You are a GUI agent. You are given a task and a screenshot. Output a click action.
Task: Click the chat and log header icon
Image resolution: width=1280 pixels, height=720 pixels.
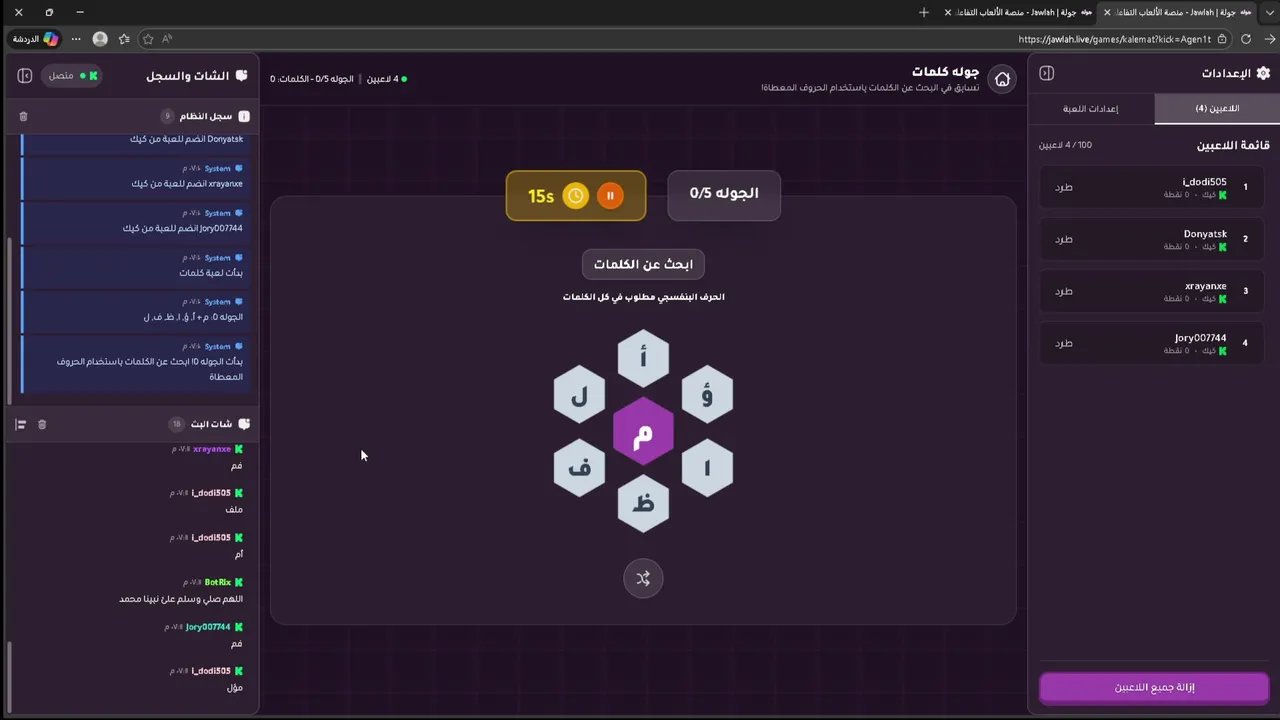click(x=241, y=76)
